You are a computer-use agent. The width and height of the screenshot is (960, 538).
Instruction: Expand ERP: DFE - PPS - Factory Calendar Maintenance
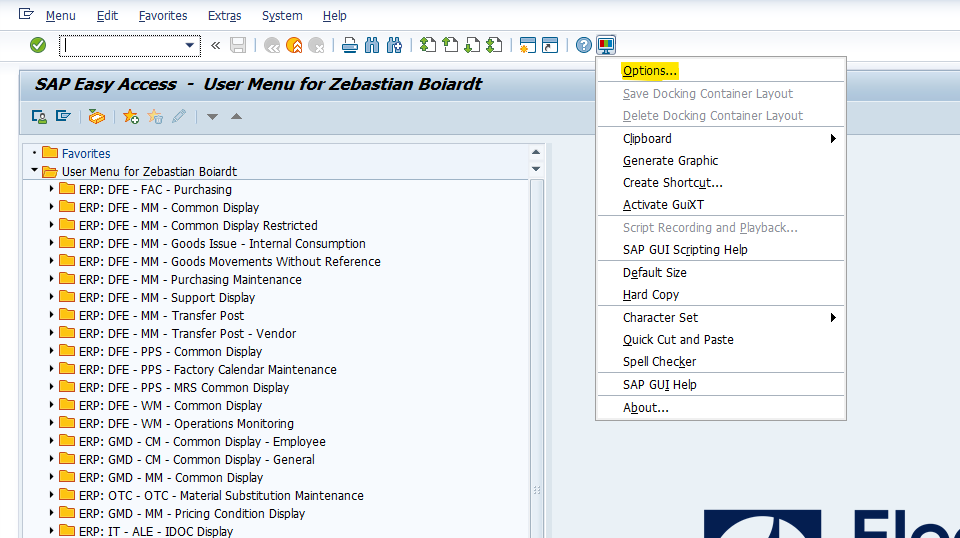[x=51, y=369]
